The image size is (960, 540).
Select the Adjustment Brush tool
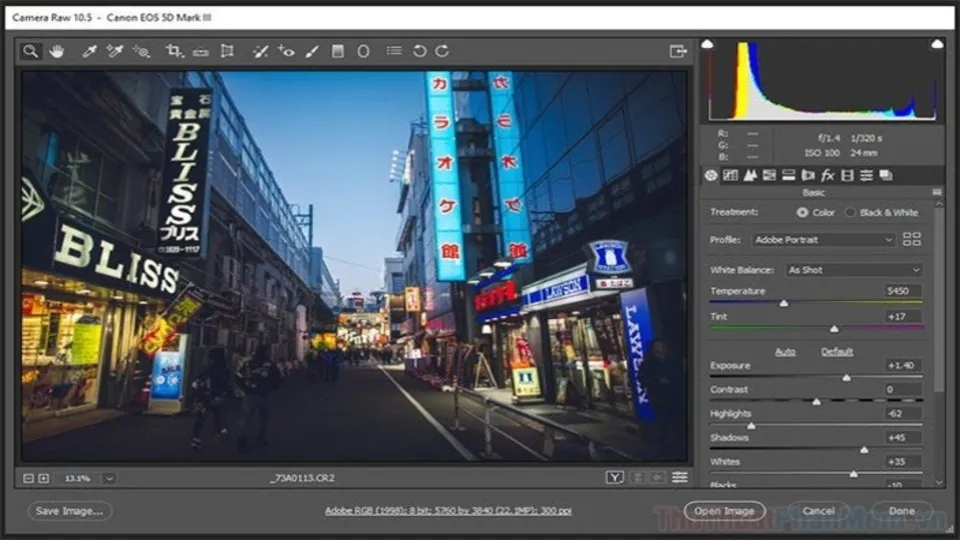[x=312, y=51]
